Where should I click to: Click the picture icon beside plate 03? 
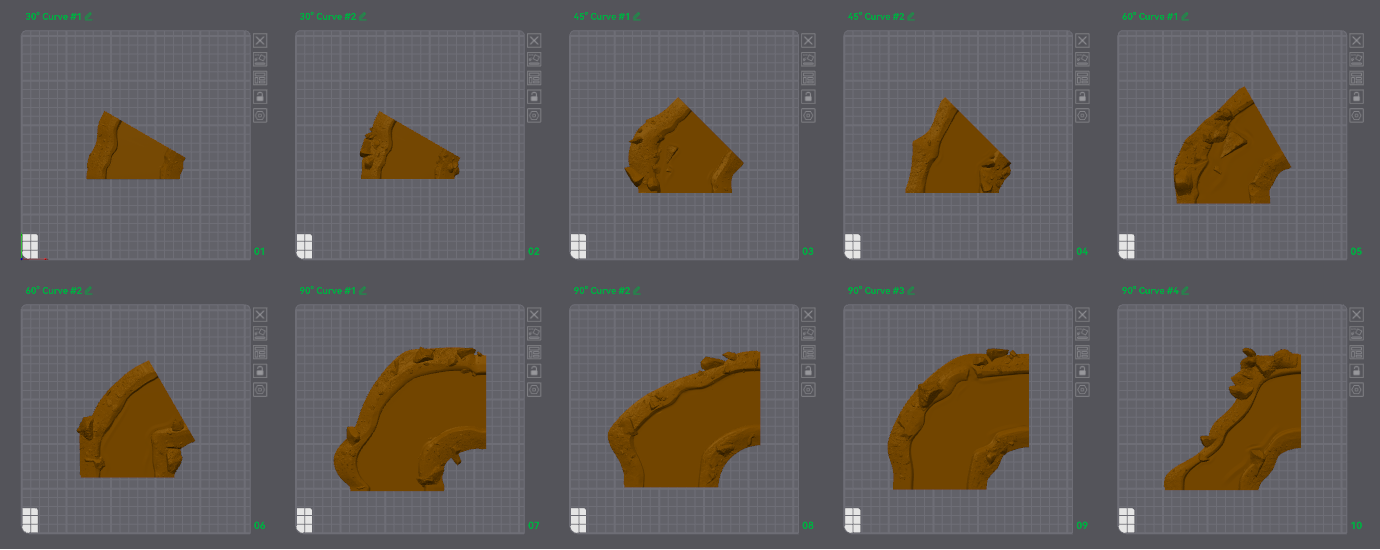(x=808, y=59)
